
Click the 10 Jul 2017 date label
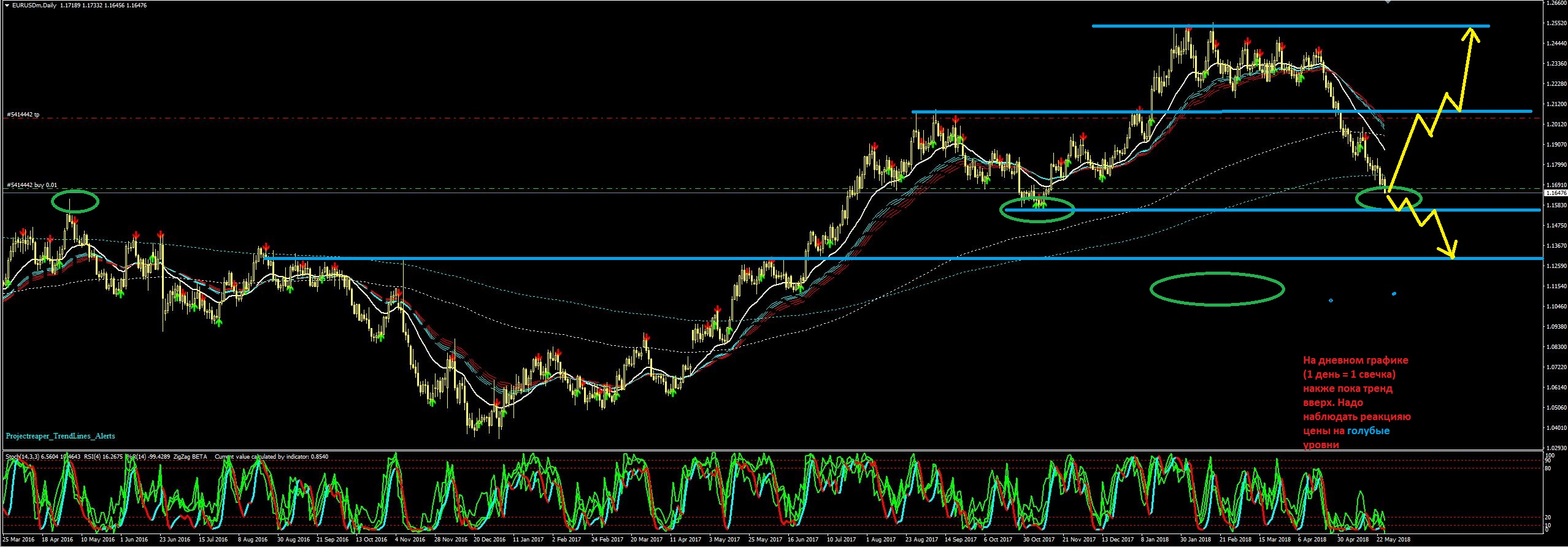(x=841, y=540)
